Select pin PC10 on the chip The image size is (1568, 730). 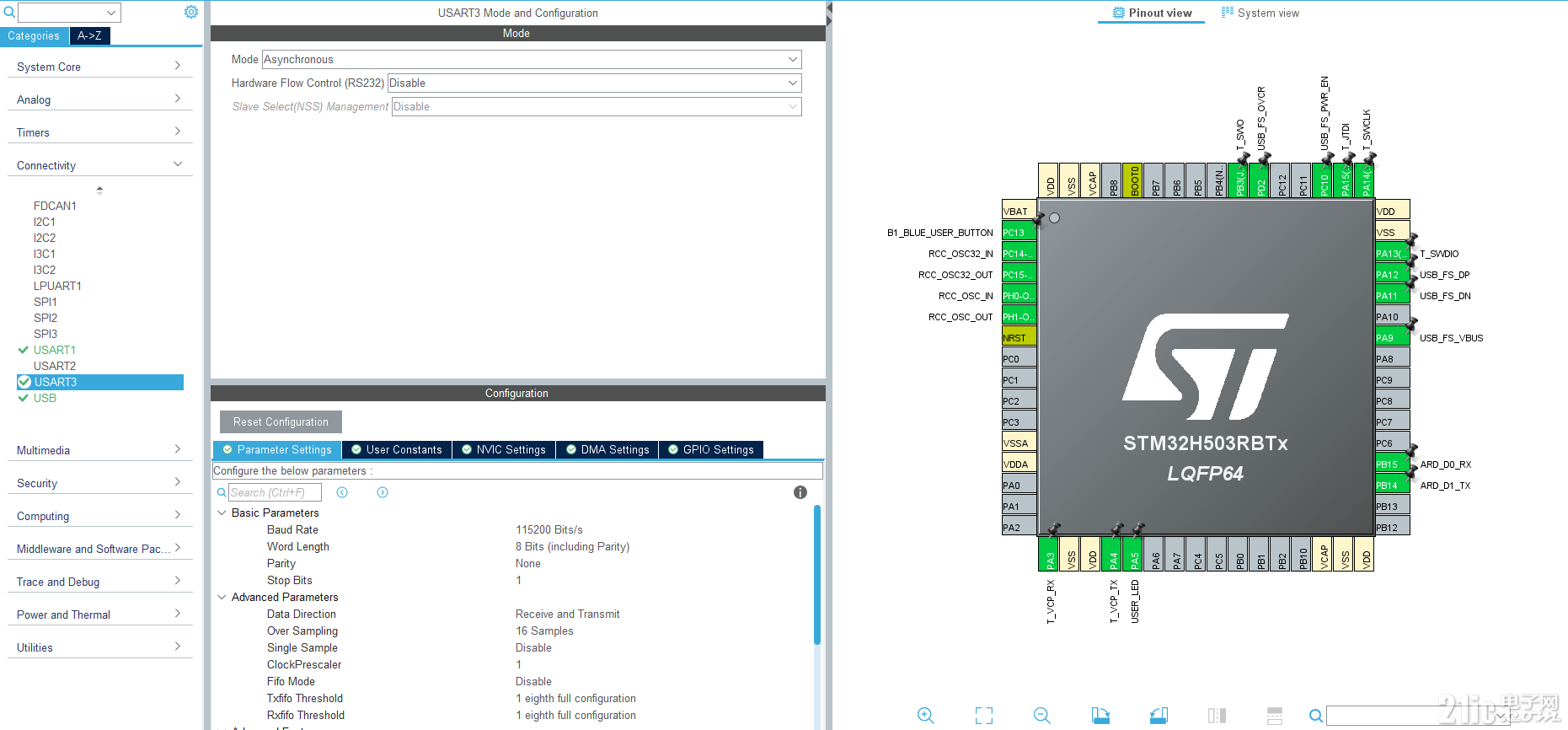(x=1323, y=180)
